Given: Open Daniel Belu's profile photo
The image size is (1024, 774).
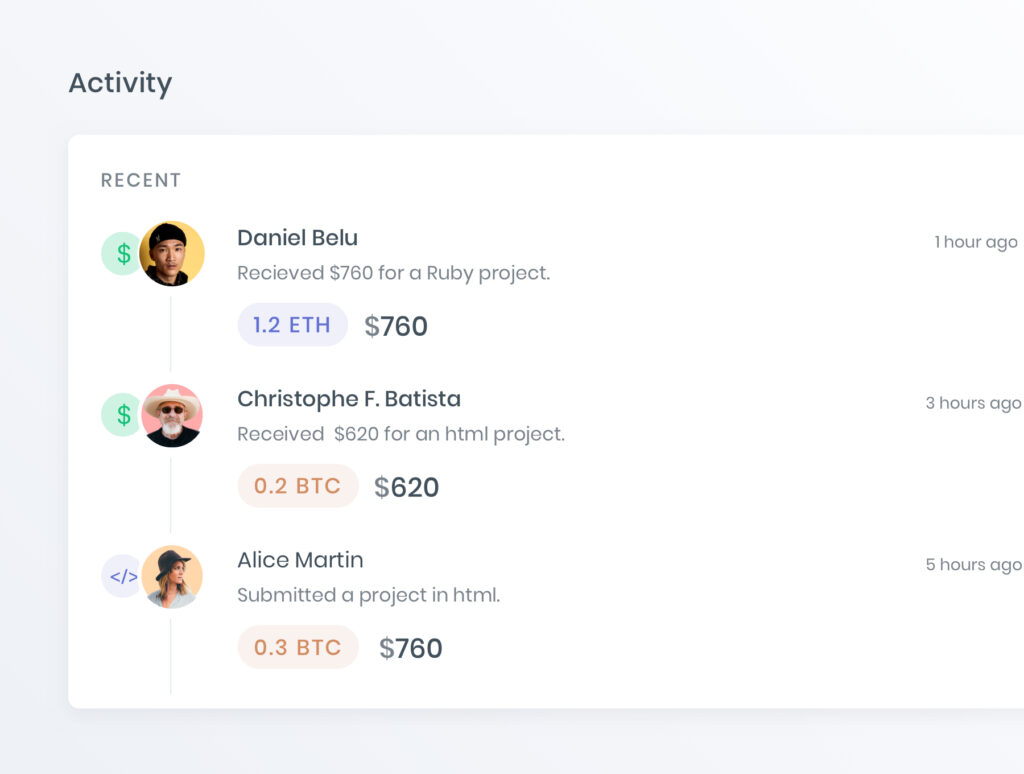Looking at the screenshot, I should tap(172, 254).
